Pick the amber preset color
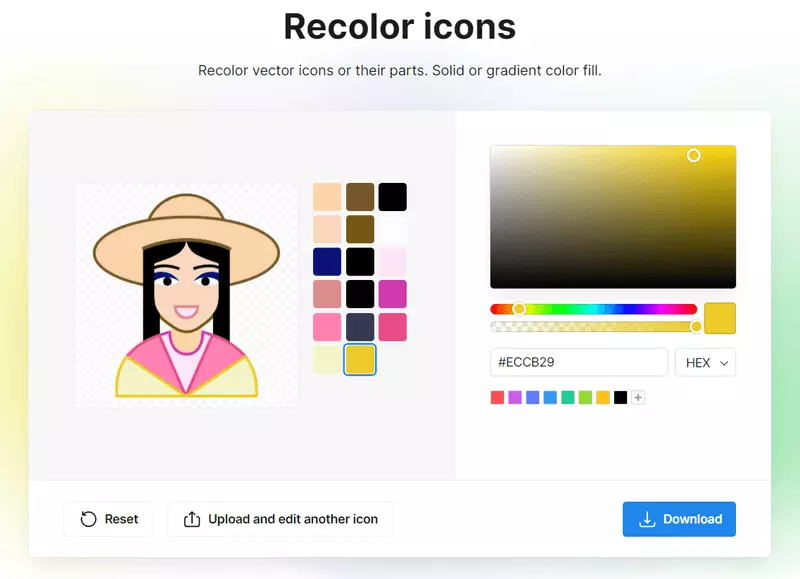This screenshot has width=800, height=579. click(603, 397)
